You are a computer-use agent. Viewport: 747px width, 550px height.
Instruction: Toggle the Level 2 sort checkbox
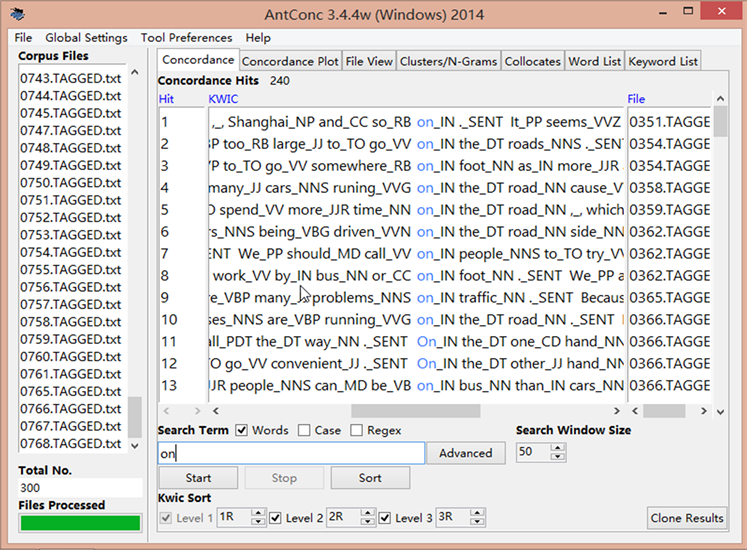(x=276, y=518)
